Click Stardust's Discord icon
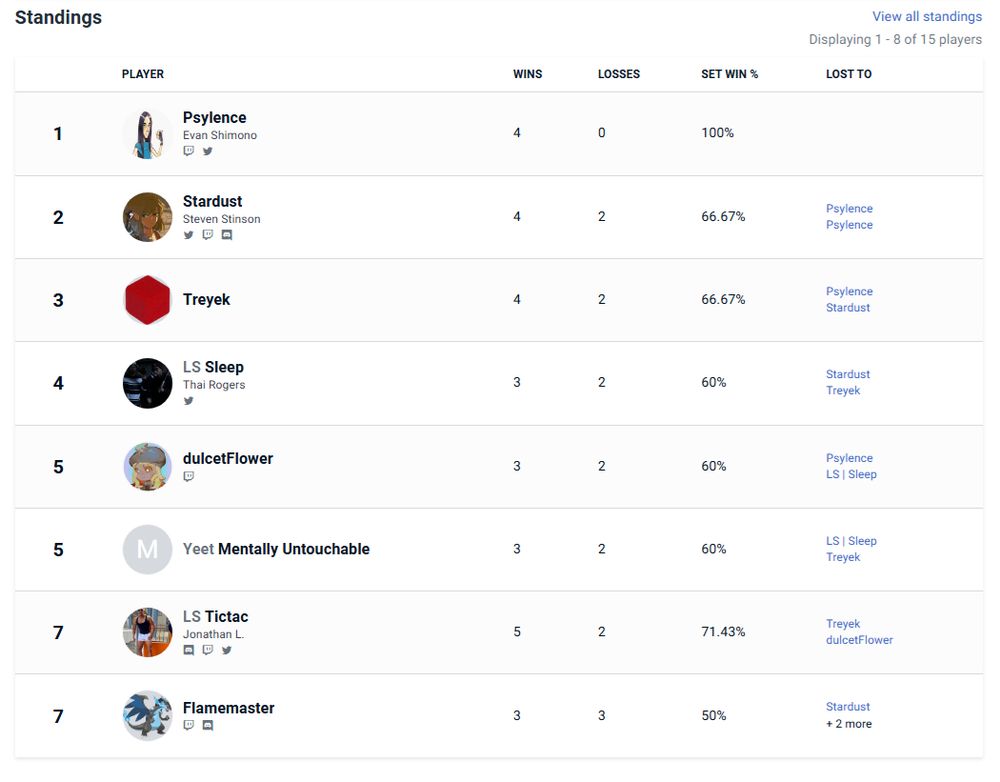The height and width of the screenshot is (782, 1000). point(227,235)
